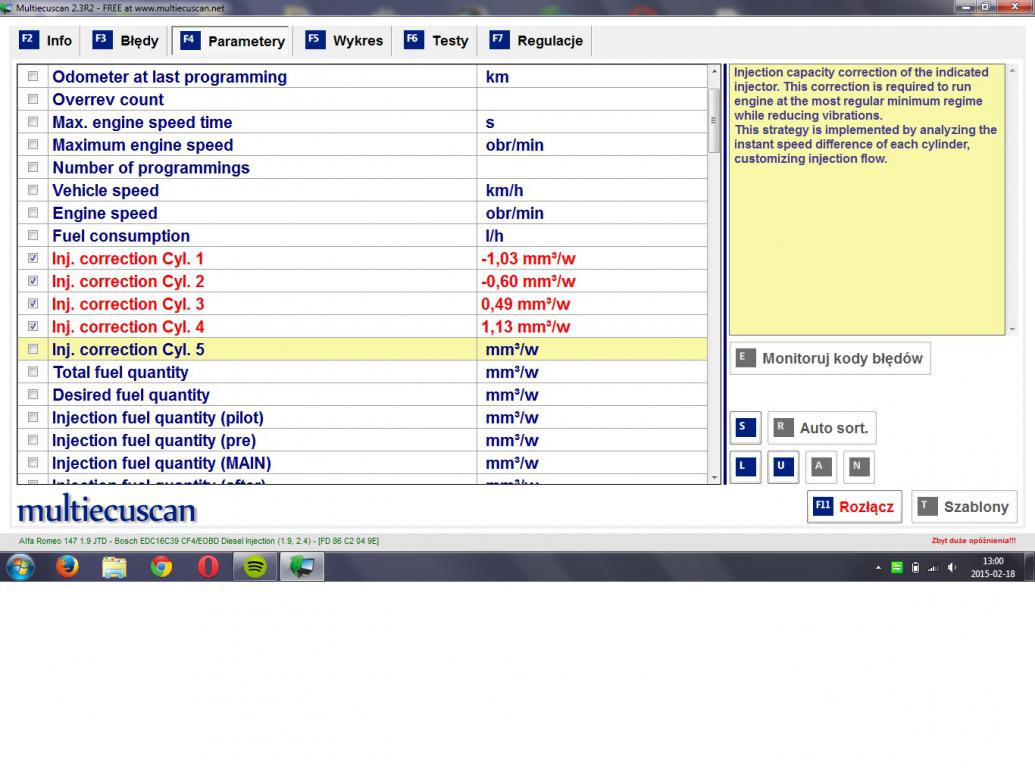Show hidden system tray icons

878,567
